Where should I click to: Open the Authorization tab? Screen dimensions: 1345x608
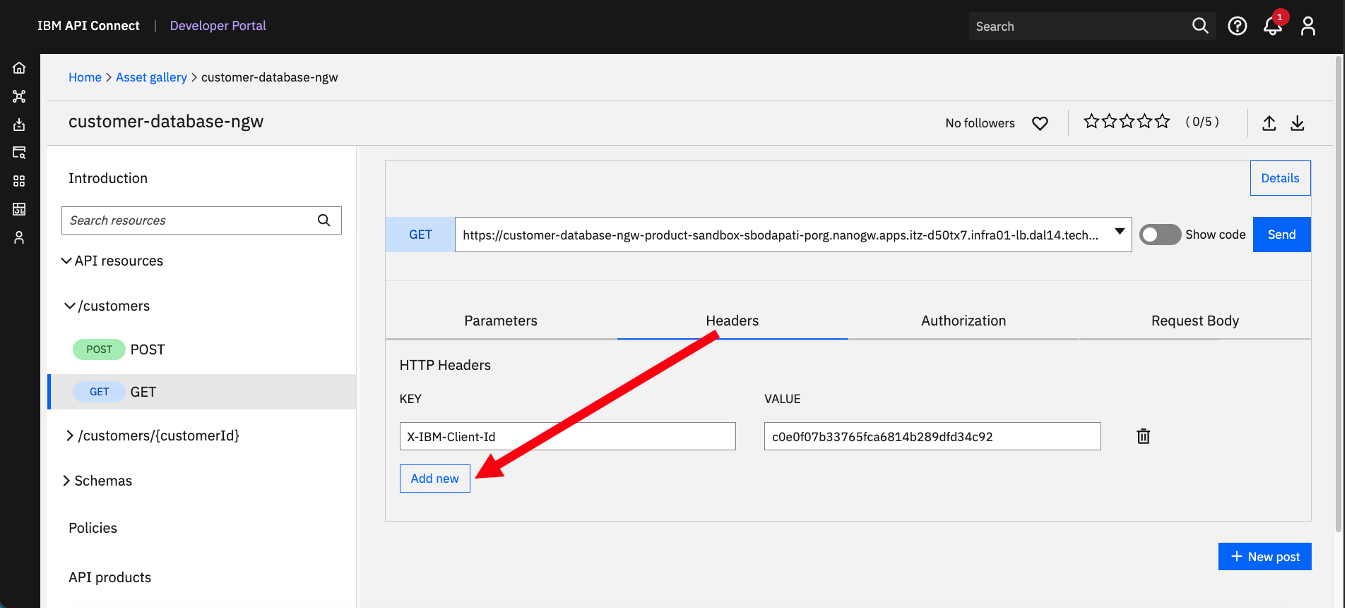pos(964,321)
